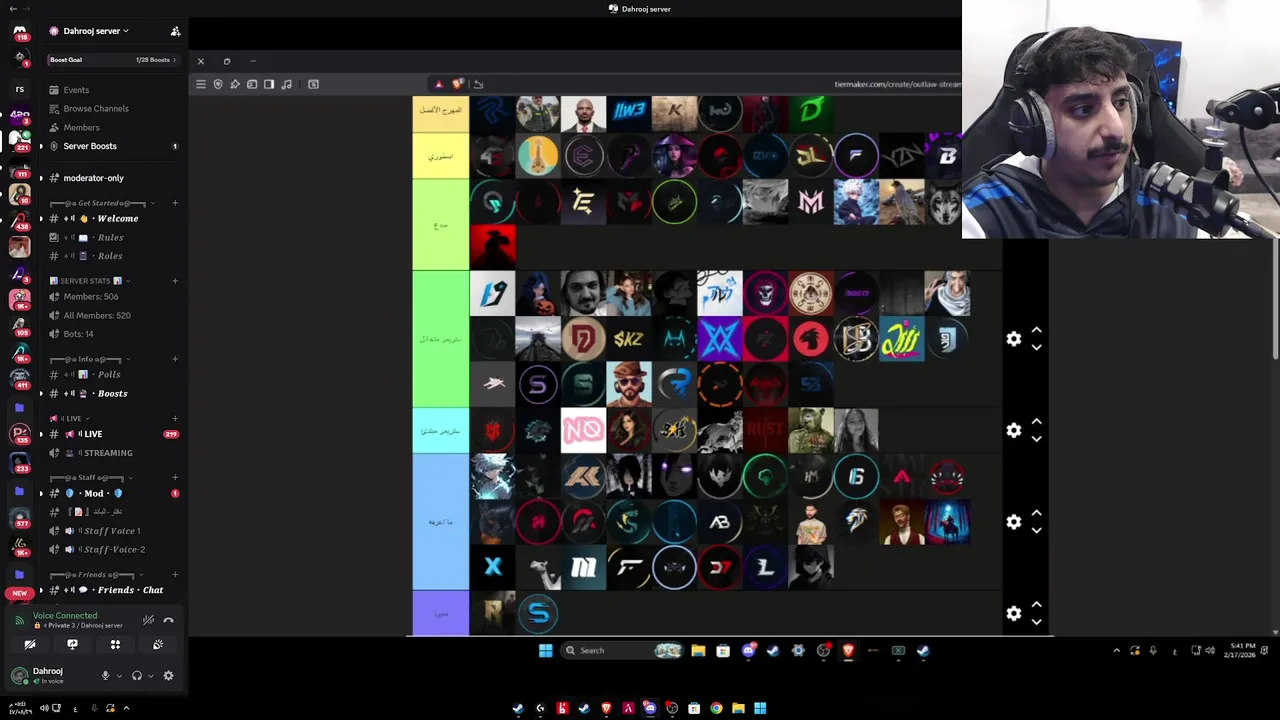Toggle the tab panel icon in the browser toolbar

tap(252, 84)
